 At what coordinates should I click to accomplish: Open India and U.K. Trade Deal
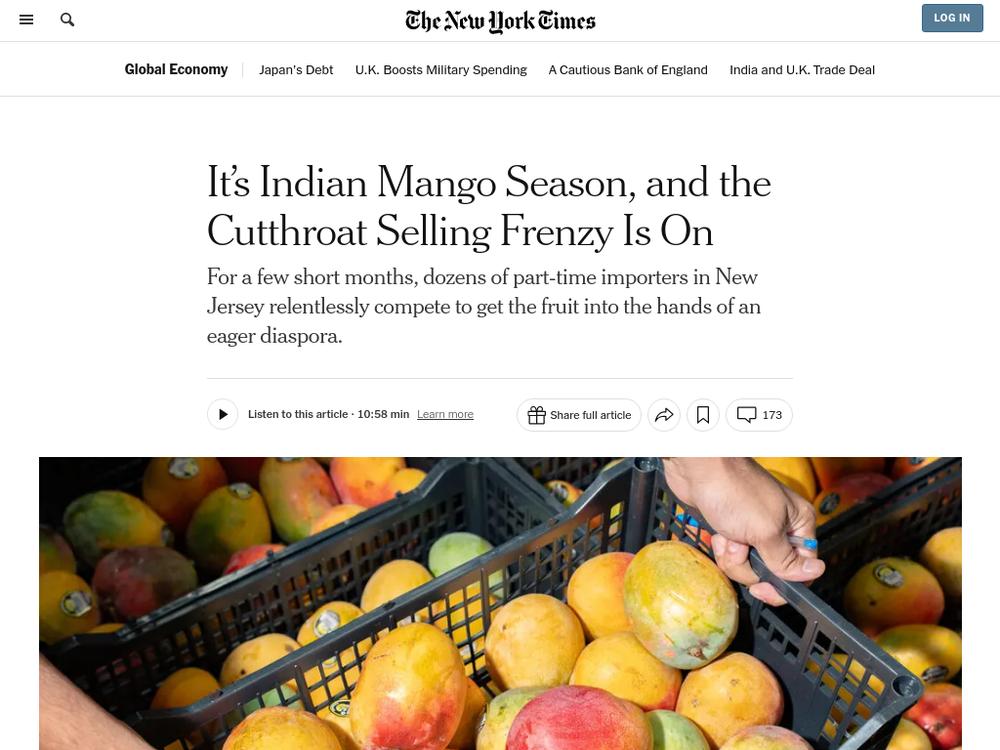pyautogui.click(x=802, y=70)
